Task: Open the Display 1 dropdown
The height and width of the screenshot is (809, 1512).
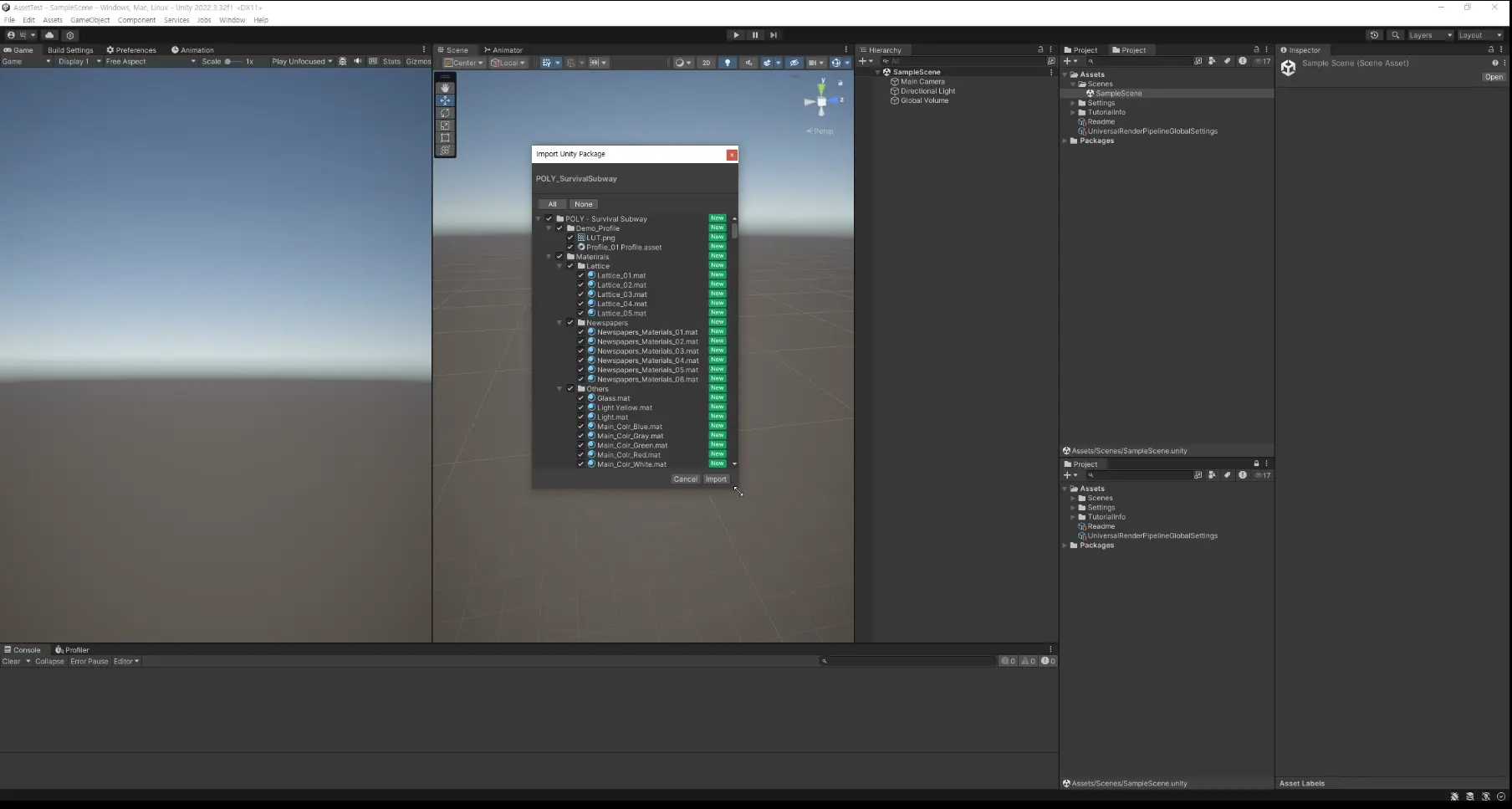Action: tap(79, 61)
